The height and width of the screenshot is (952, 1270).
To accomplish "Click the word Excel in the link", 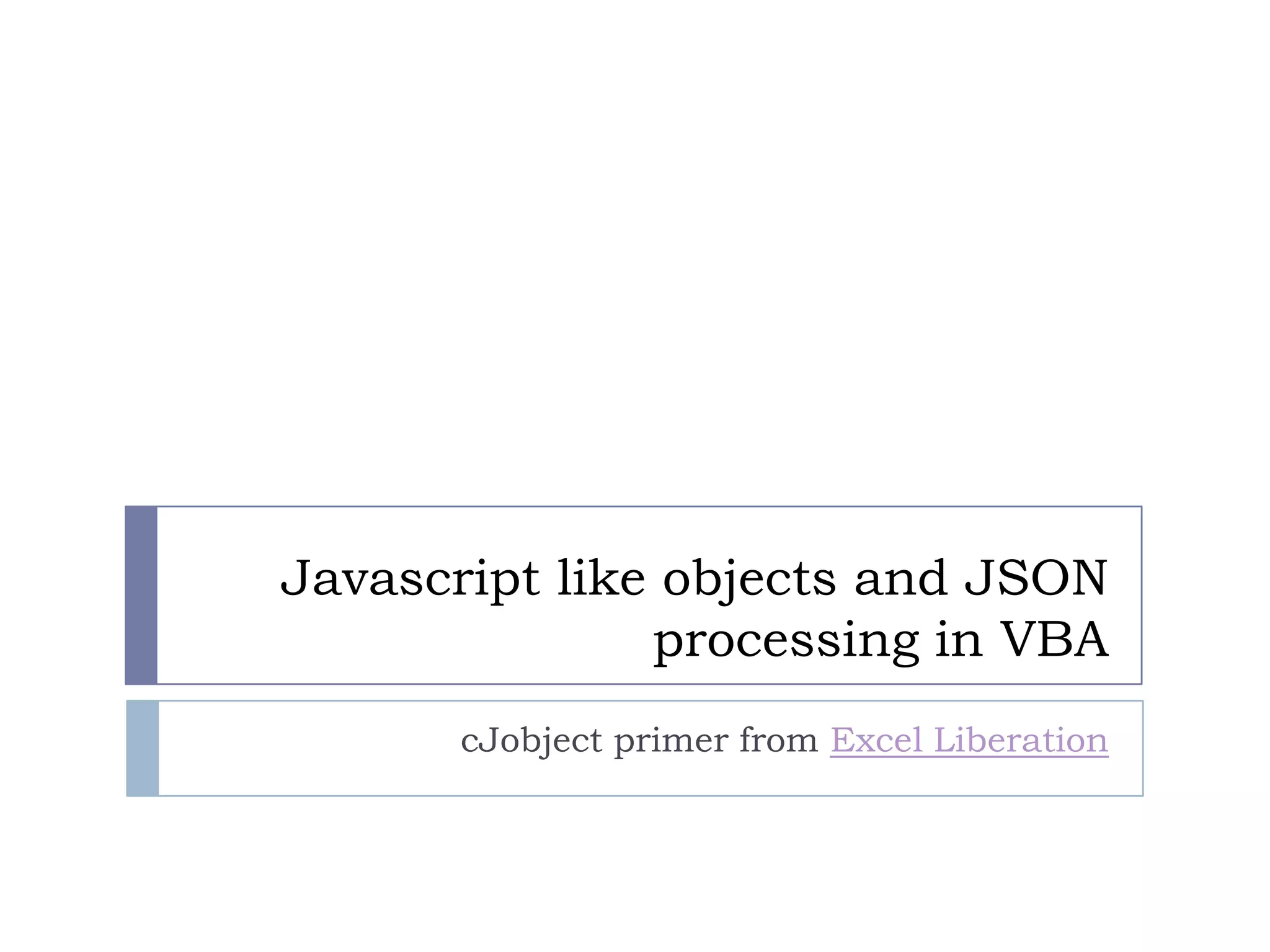I will coord(876,740).
